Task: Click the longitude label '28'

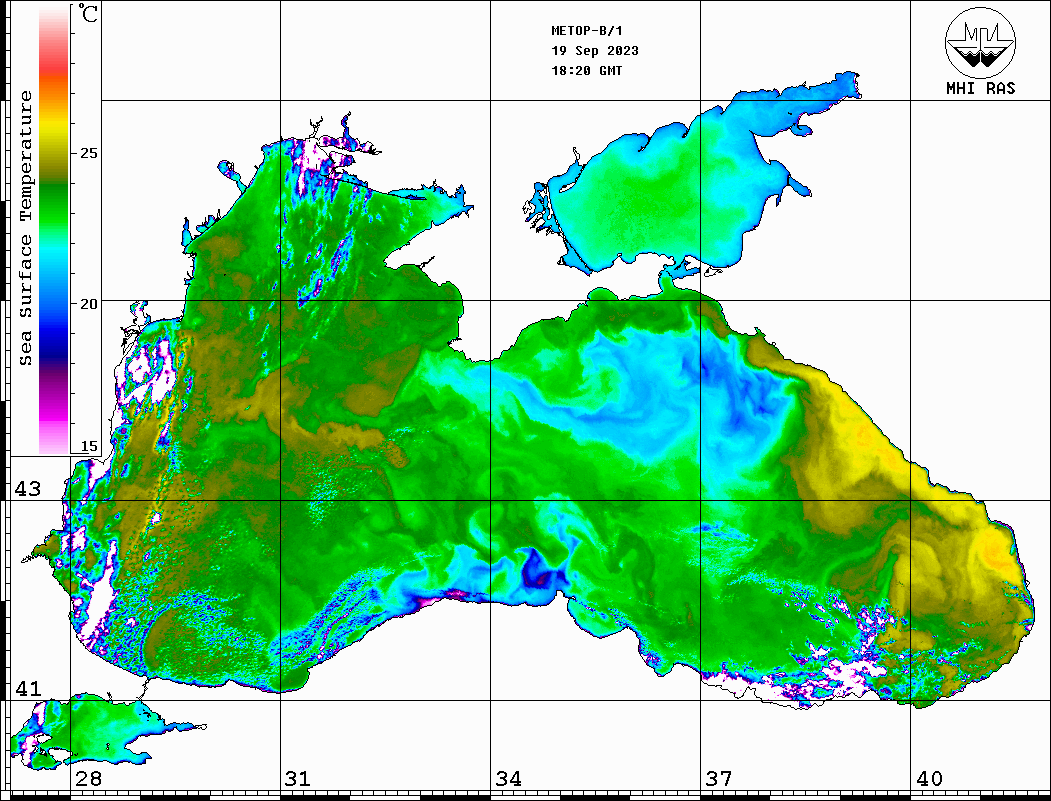Action: tap(88, 778)
